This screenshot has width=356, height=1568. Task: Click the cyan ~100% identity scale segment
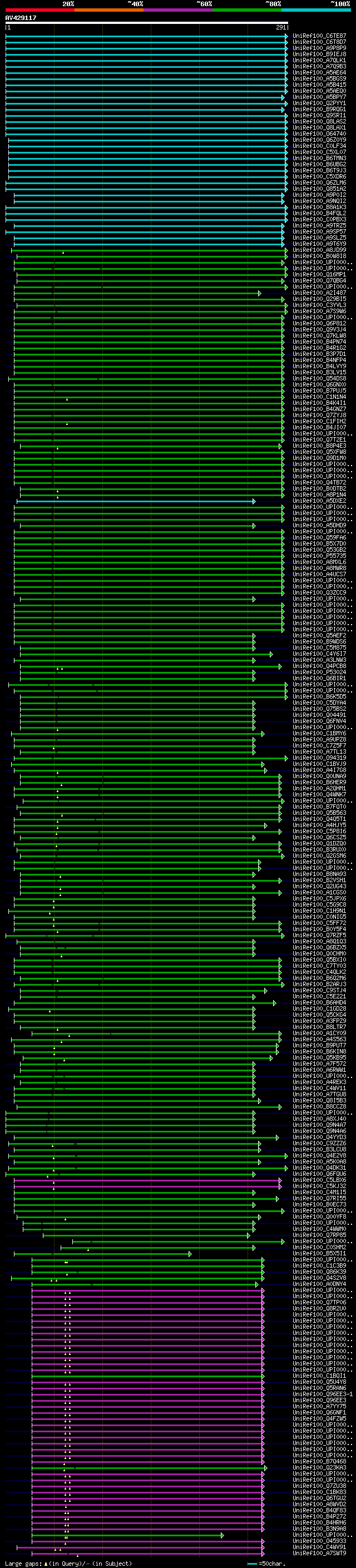tap(316, 10)
